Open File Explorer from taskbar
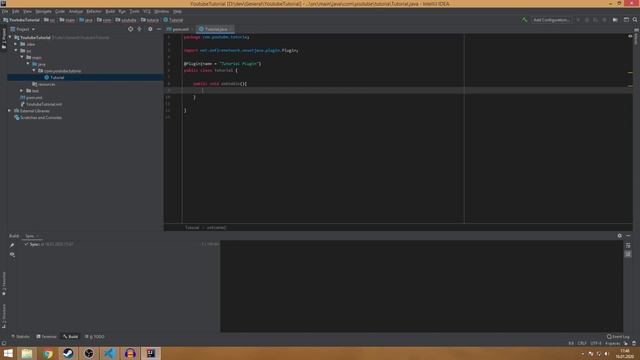The height and width of the screenshot is (360, 640). [27, 353]
